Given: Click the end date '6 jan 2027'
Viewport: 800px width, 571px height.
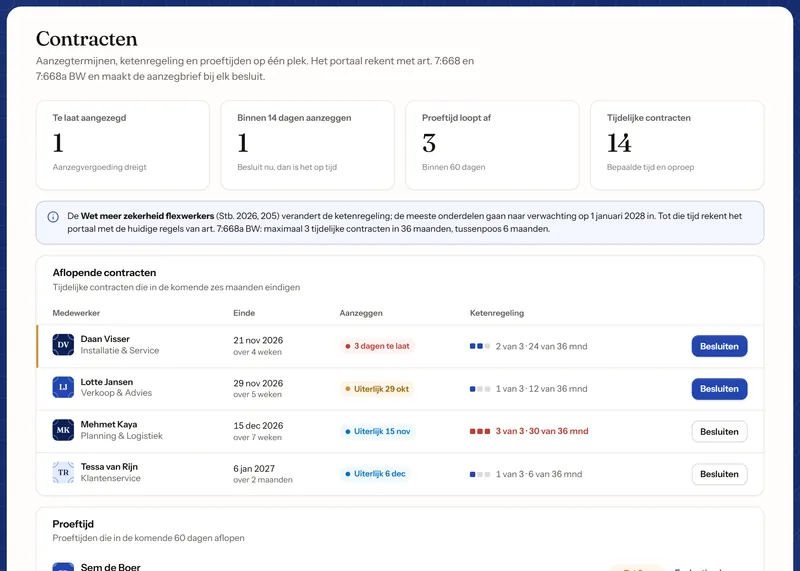Looking at the screenshot, I should 254,468.
